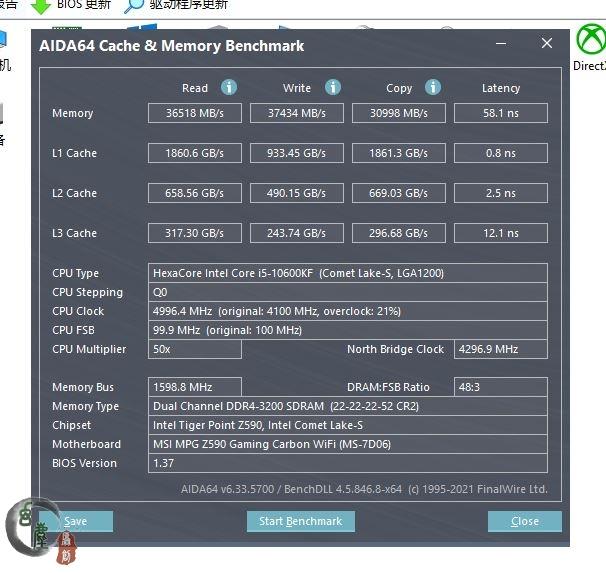
Task: Select Memory read value 36518 MB/s
Action: coord(195,113)
